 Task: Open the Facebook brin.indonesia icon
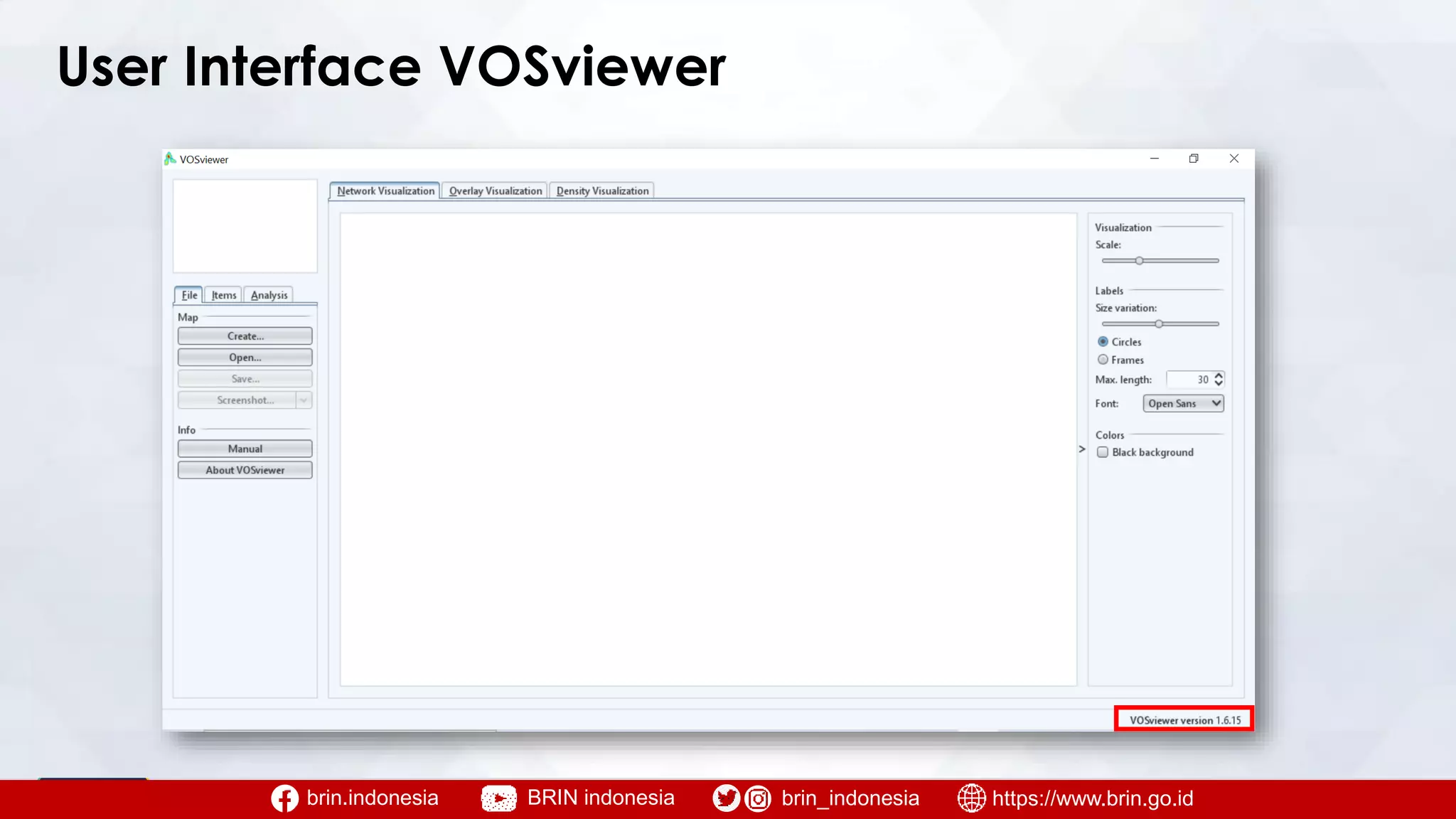[284, 798]
